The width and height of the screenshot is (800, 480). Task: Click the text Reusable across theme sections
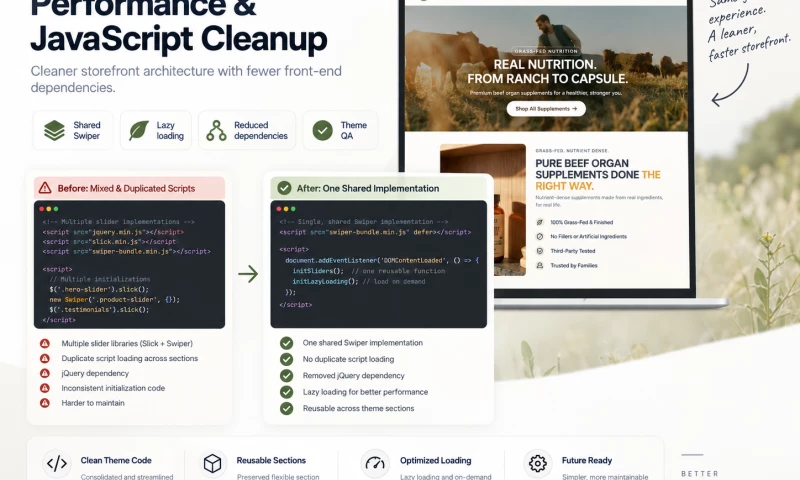point(358,408)
